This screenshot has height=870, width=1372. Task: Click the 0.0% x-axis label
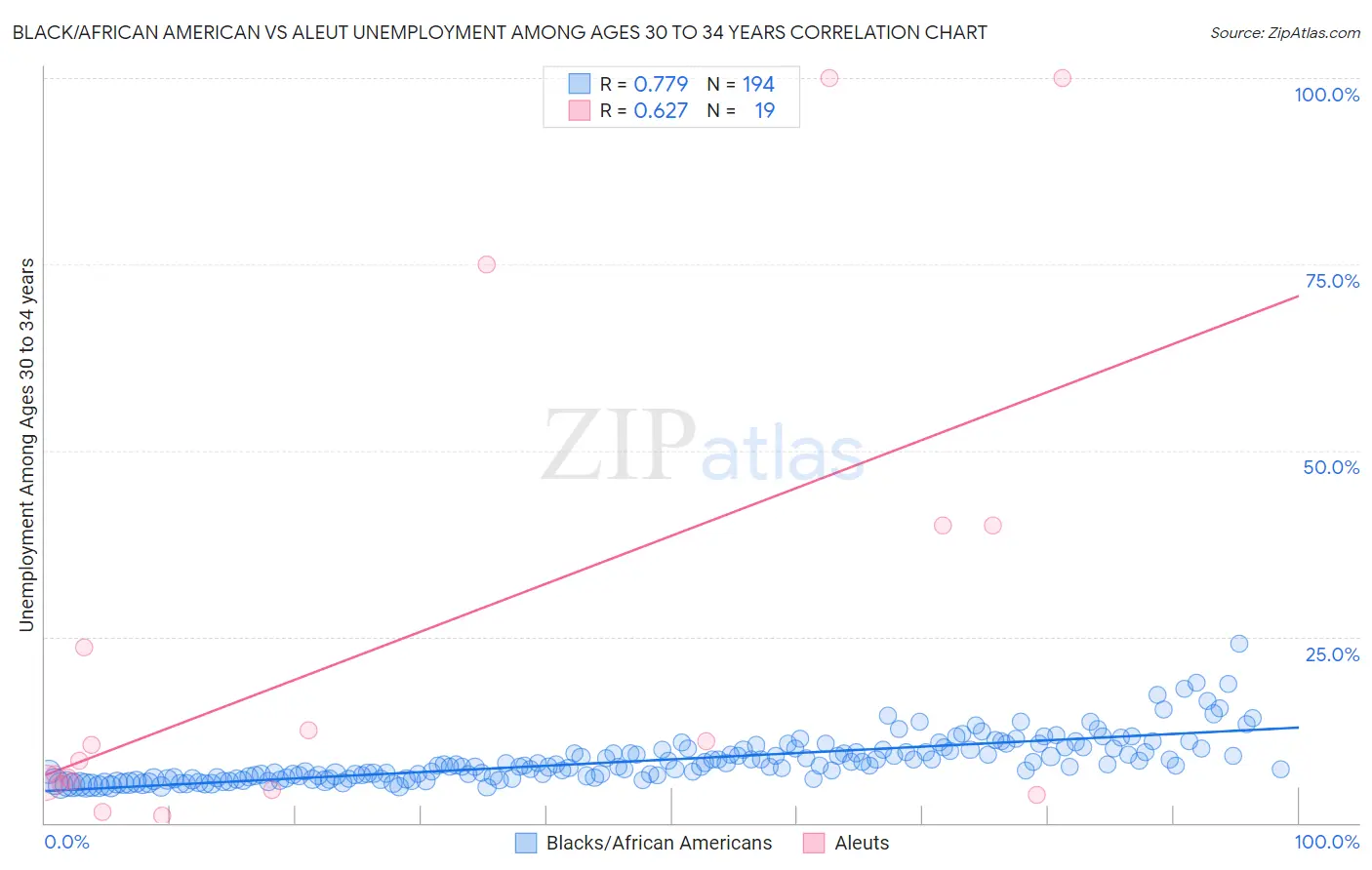coord(66,842)
